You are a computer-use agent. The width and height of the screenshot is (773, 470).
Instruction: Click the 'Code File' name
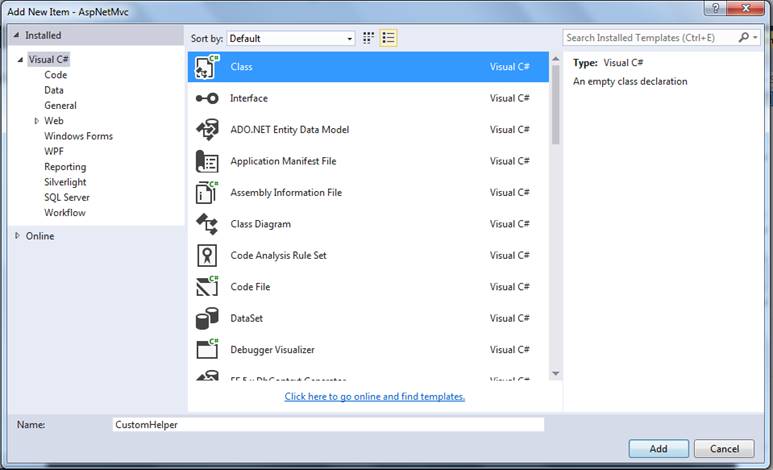tap(250, 287)
